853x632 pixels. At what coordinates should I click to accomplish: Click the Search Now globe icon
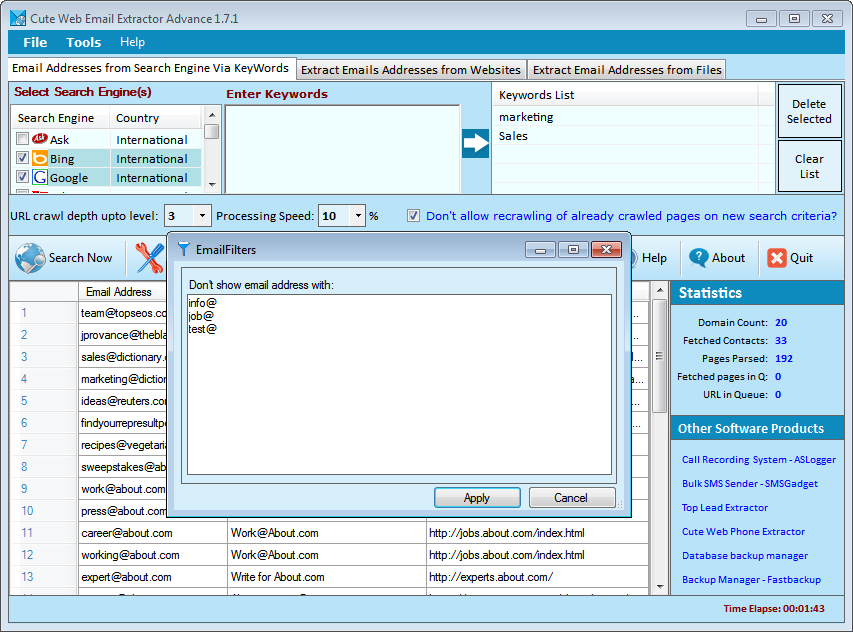30,258
